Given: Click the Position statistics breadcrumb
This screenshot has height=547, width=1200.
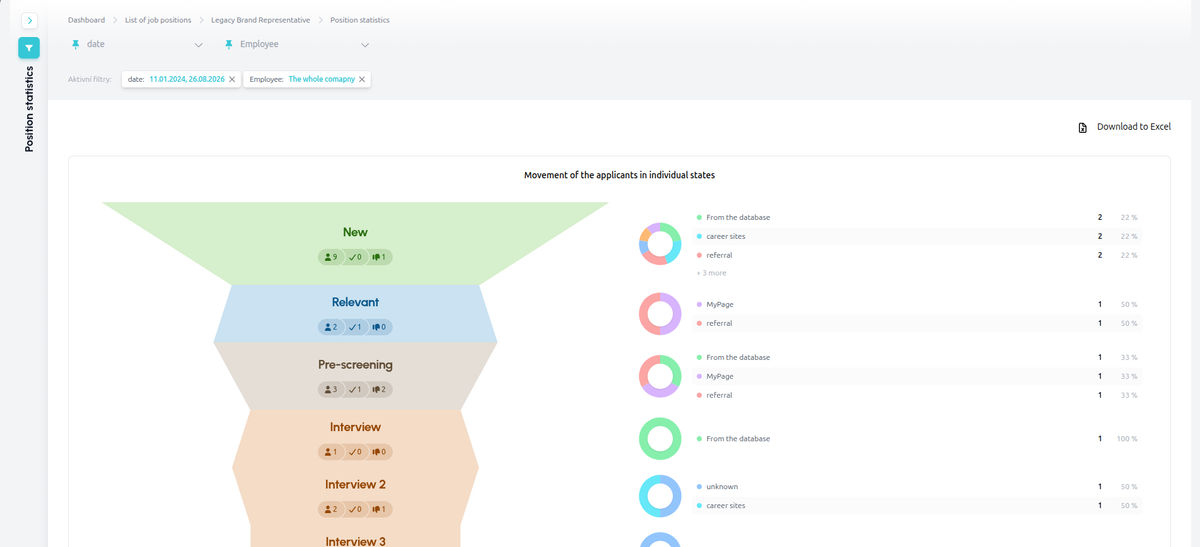Looking at the screenshot, I should click(360, 20).
